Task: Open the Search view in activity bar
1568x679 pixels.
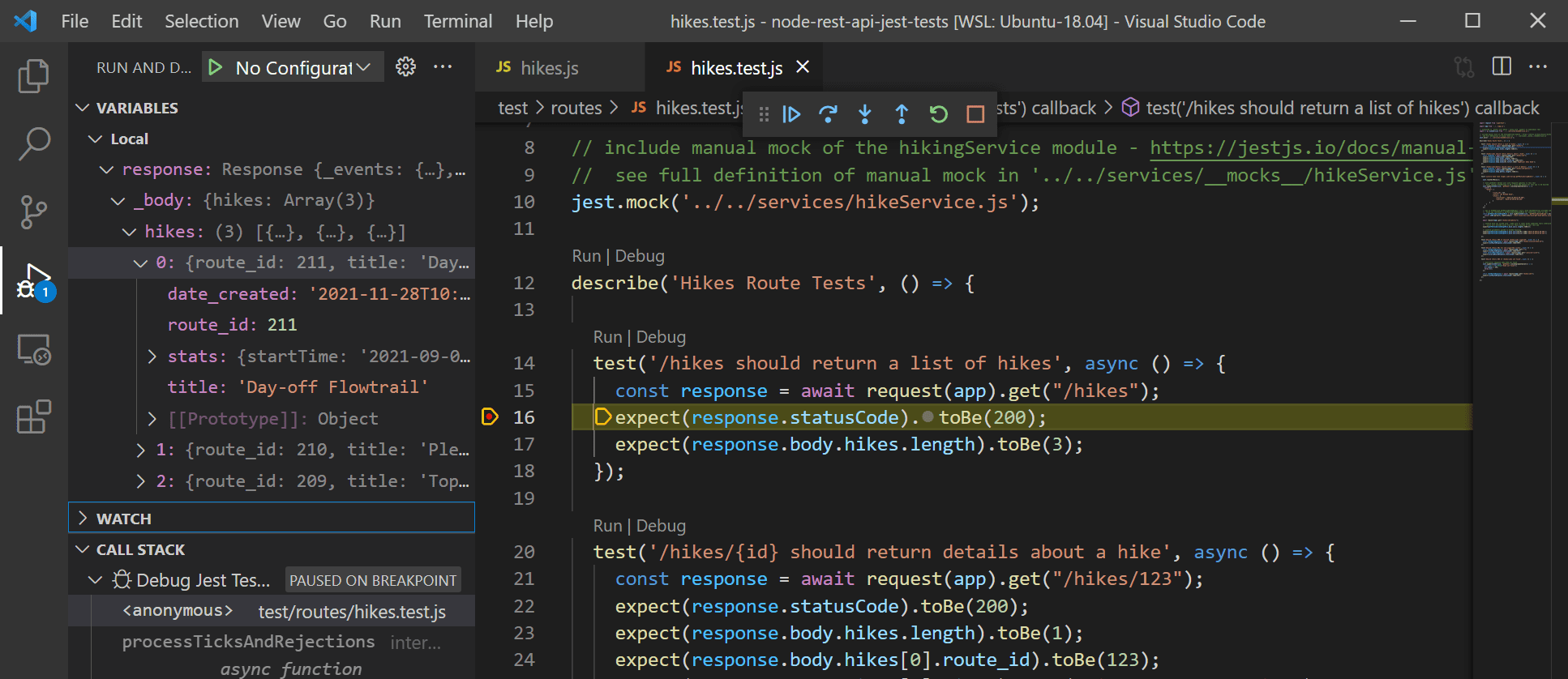Action: click(x=33, y=144)
